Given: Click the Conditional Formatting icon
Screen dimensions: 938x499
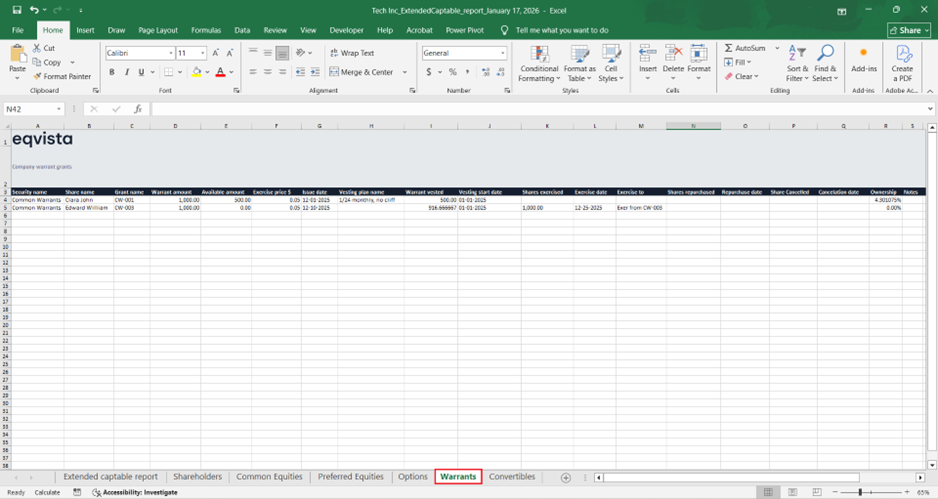Looking at the screenshot, I should [539, 54].
